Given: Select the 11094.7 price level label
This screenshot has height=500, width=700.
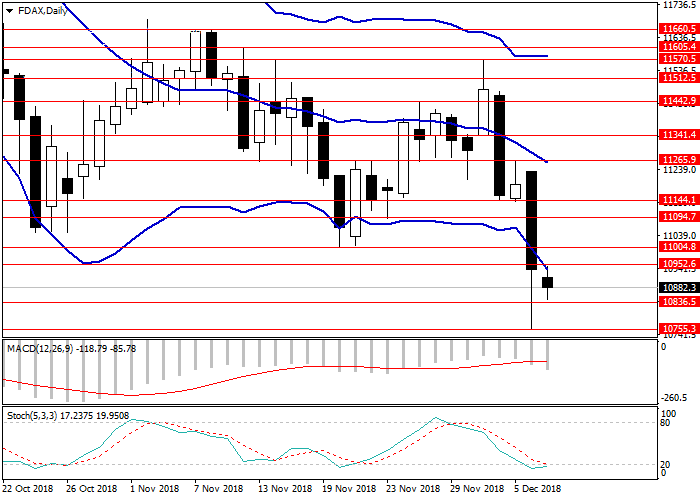Looking at the screenshot, I should pos(679,217).
